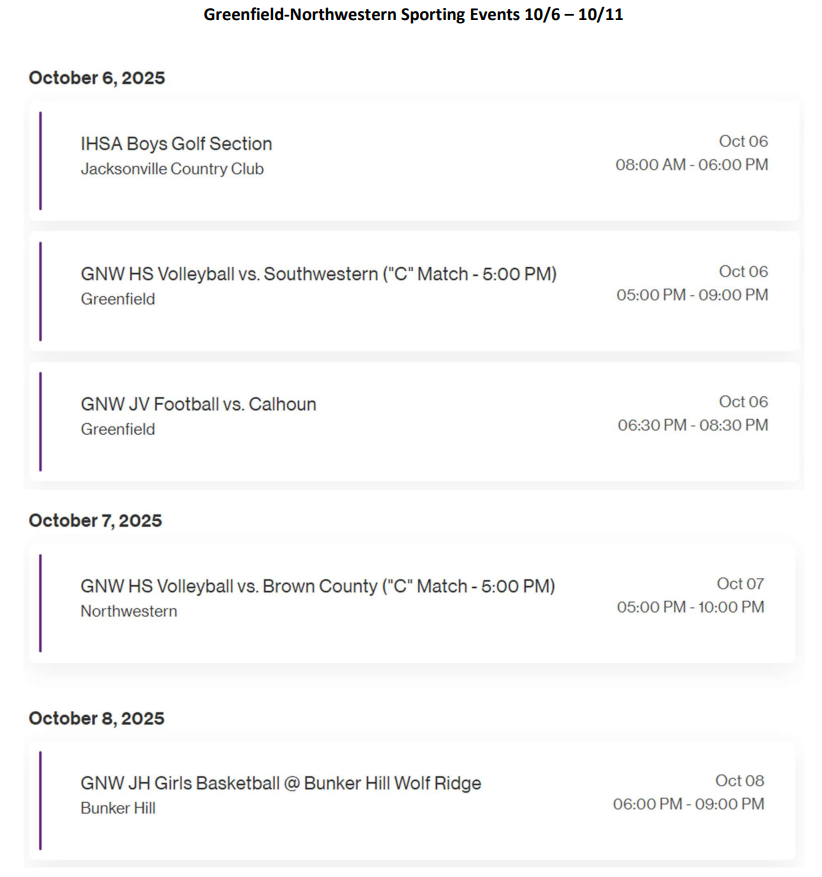Click the Oct 07 date label
Image resolution: width=822 pixels, height=877 pixels.
point(740,584)
